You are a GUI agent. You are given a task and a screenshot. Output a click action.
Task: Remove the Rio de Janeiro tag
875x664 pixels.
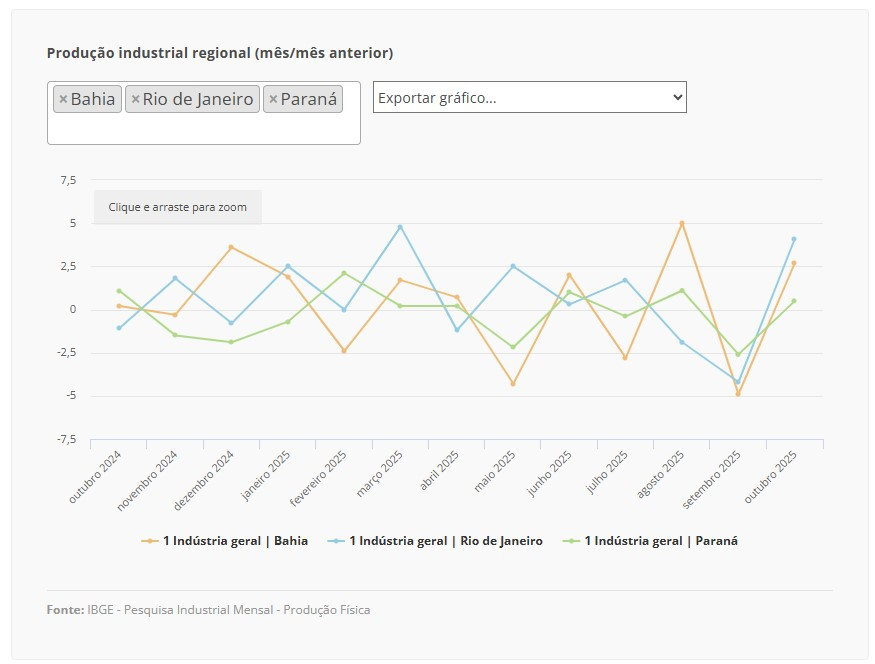(135, 99)
